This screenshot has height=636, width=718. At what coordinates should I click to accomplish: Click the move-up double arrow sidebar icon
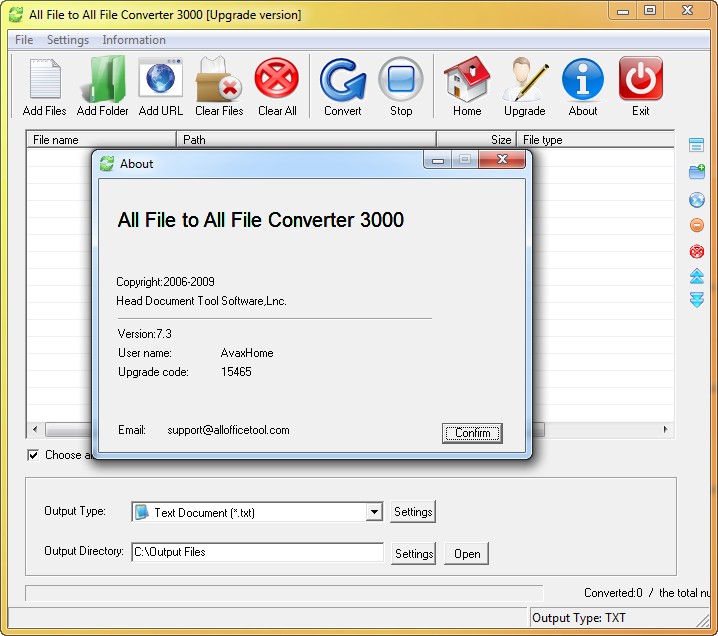(x=696, y=276)
